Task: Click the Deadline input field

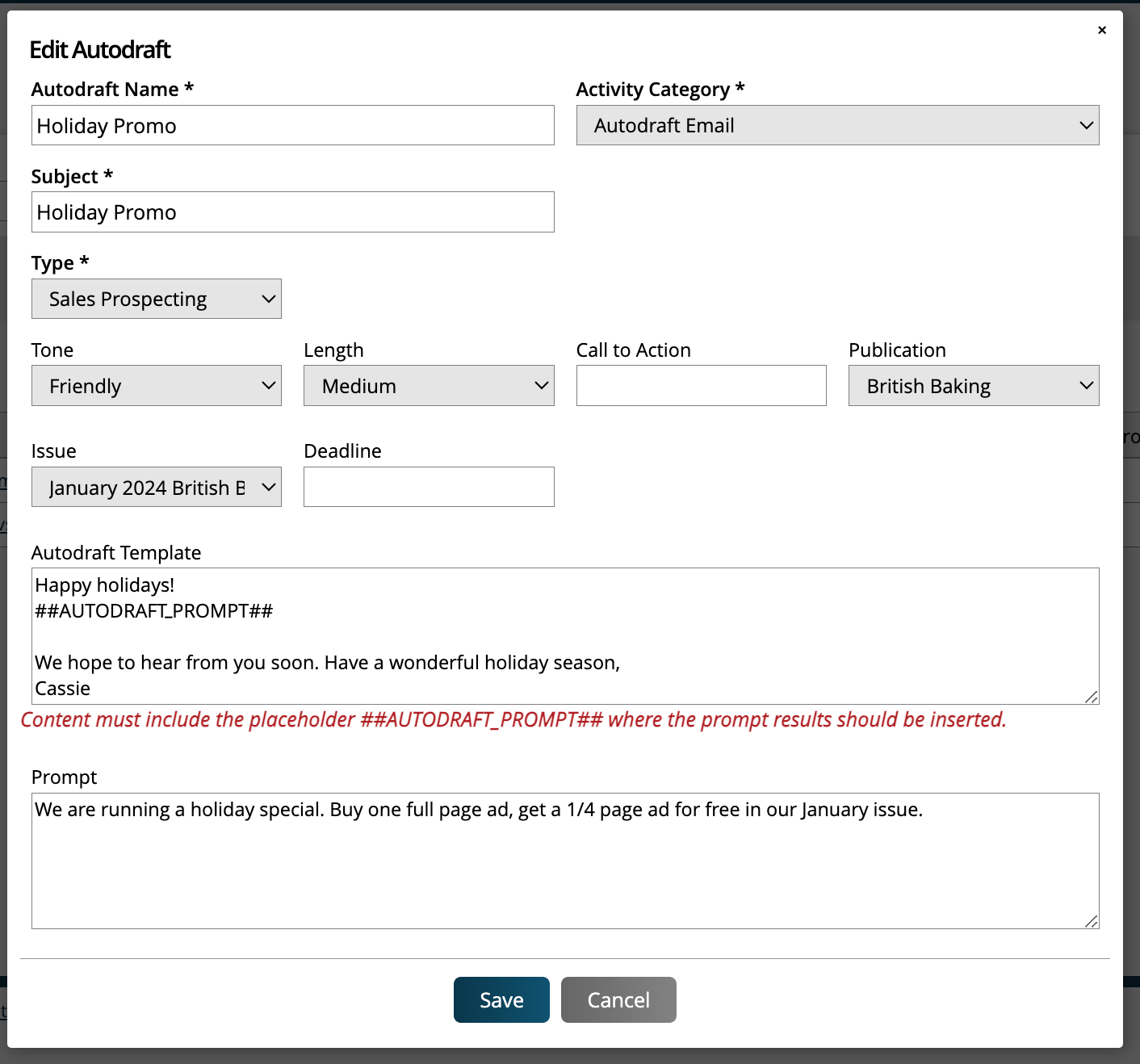Action: click(428, 487)
